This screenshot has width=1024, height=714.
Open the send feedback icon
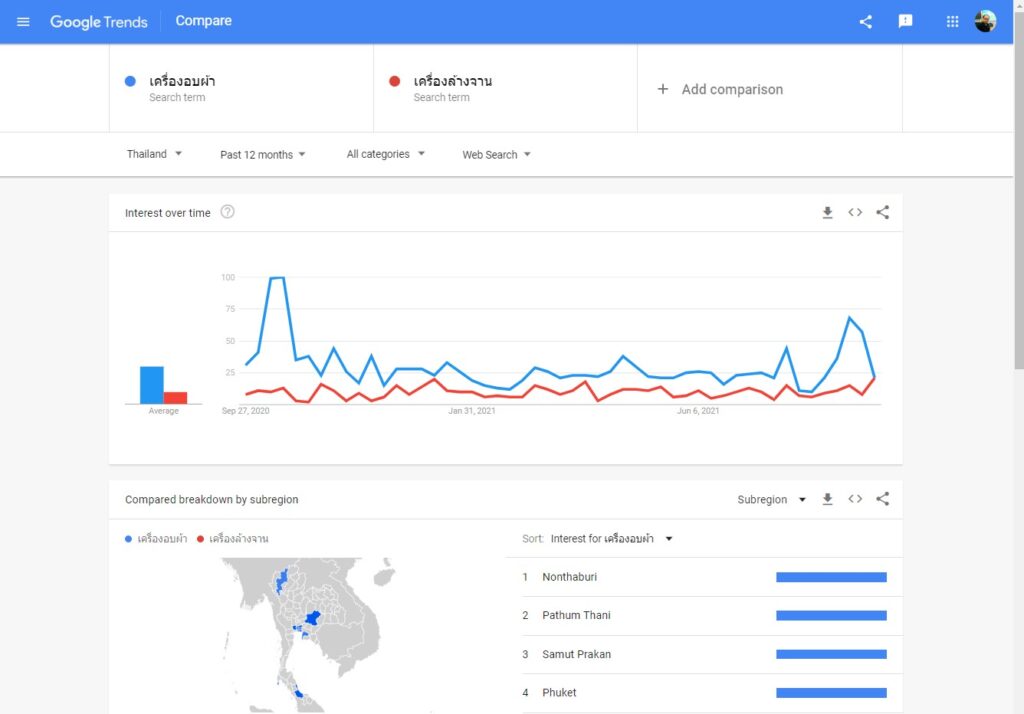pos(905,22)
